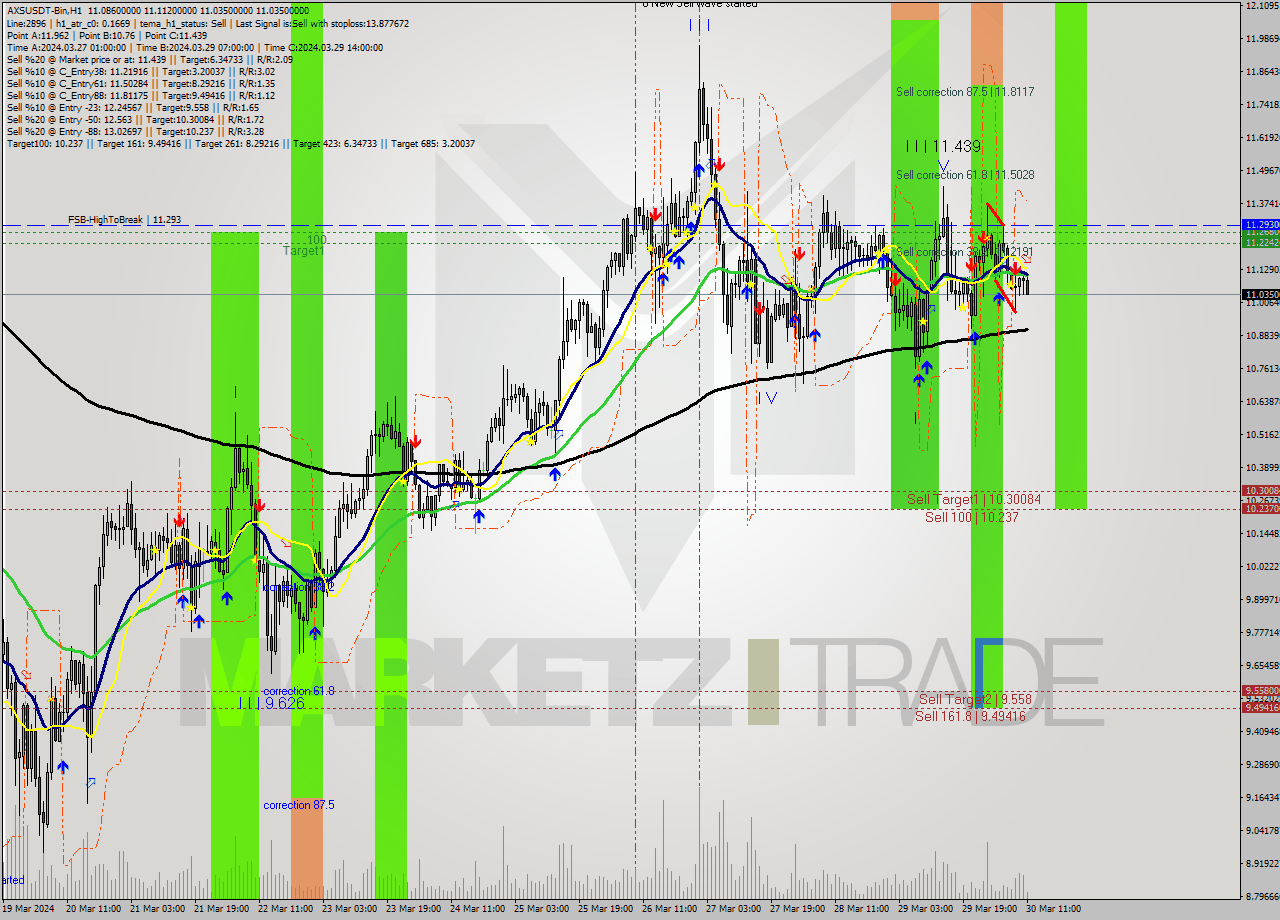Select the blue 'correction 87.5' label
Screen dimensions: 1280x920
299,805
